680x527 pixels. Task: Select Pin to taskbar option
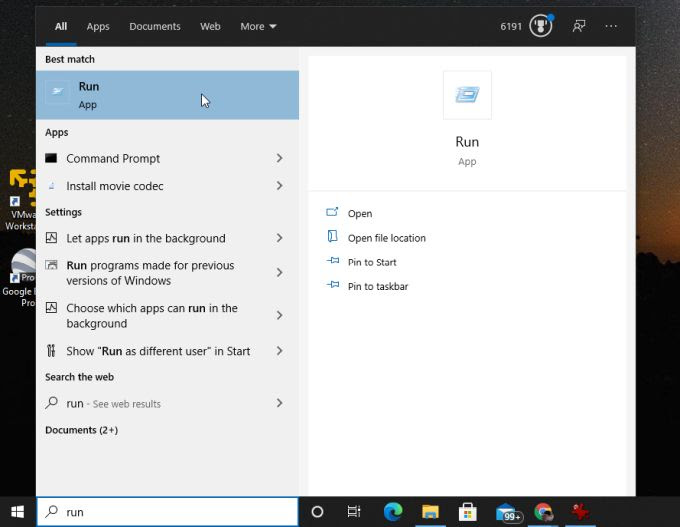click(x=377, y=286)
